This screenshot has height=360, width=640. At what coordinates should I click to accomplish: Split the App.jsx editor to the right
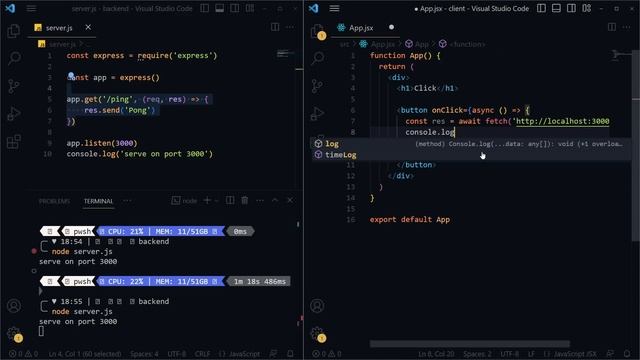pos(611,27)
